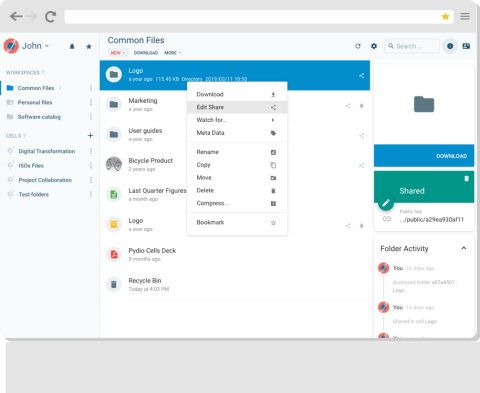This screenshot has height=393, width=480.
Task: Click the browser forward arrow
Action: tap(31, 16)
